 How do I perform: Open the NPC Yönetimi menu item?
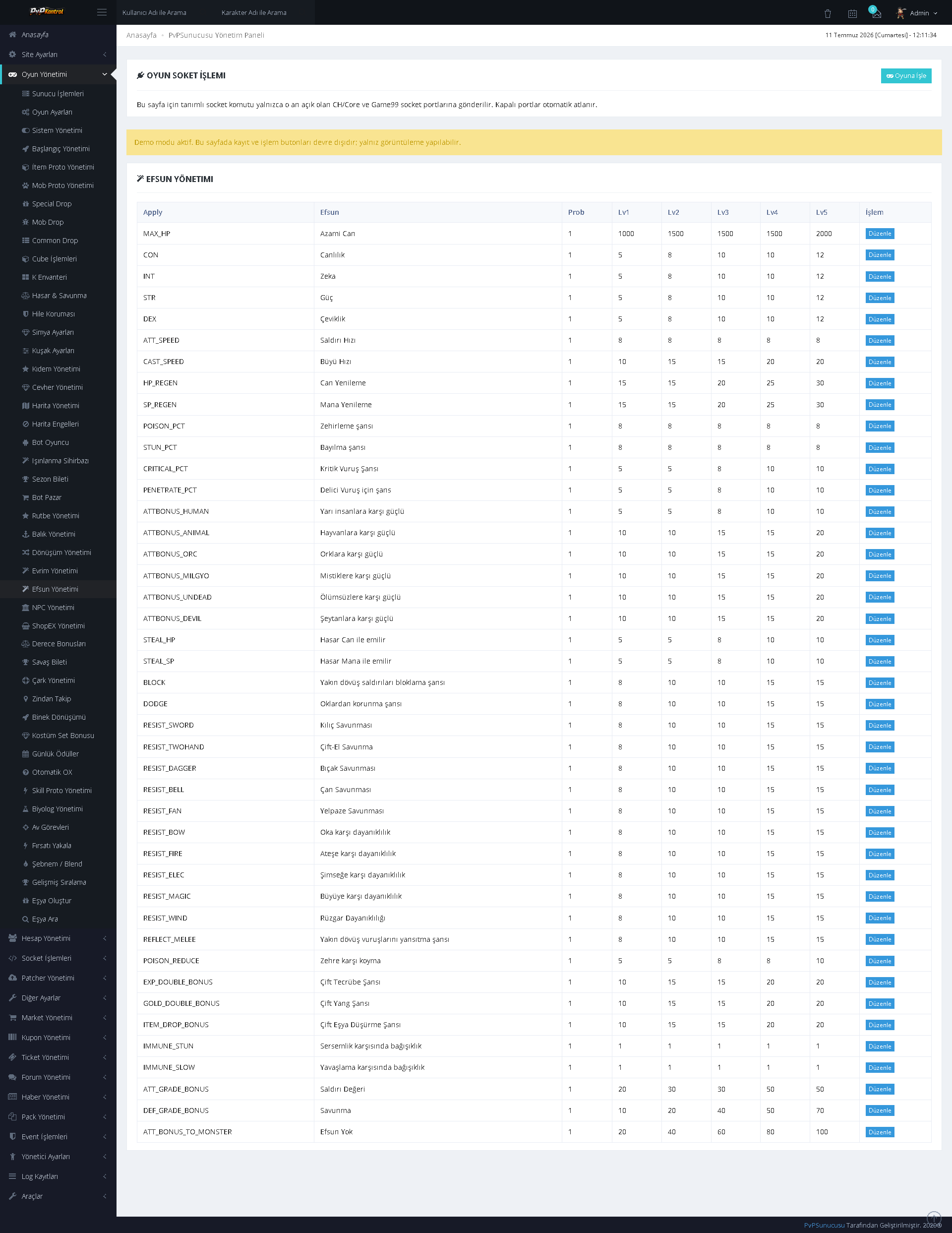(58, 608)
